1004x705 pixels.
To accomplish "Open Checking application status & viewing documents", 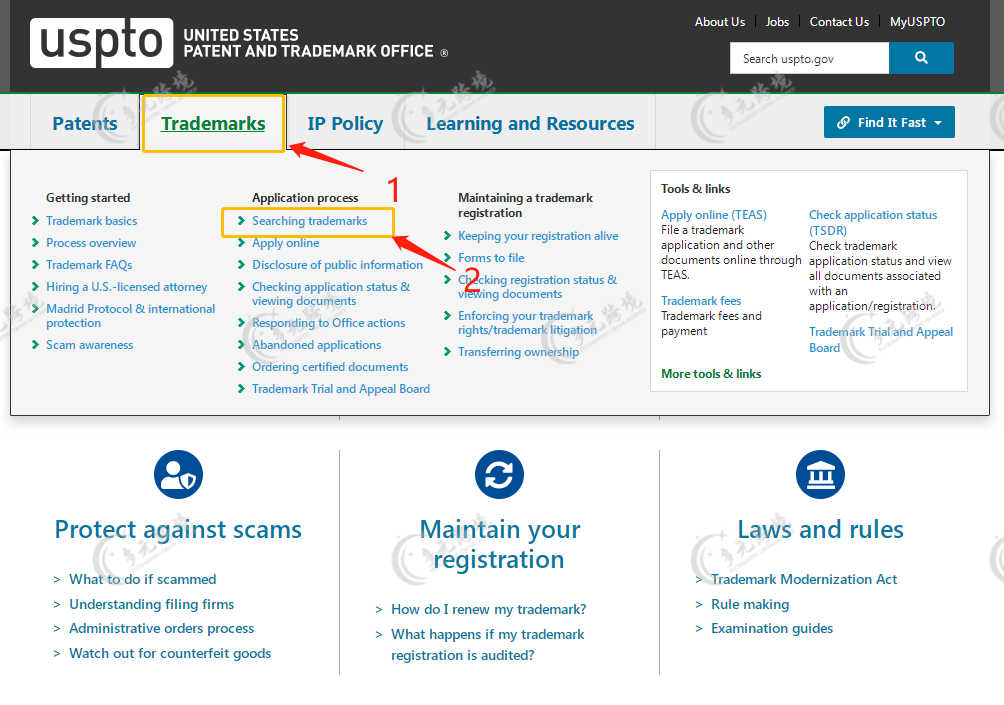I will point(331,294).
